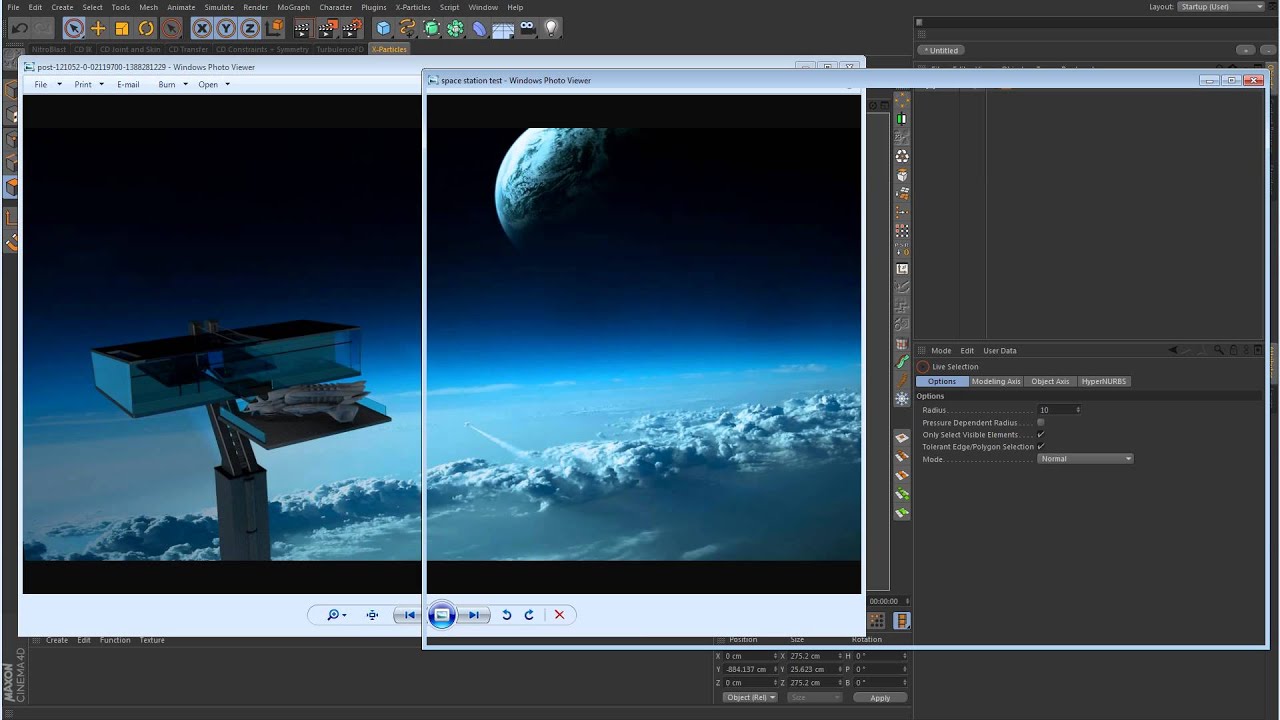The width and height of the screenshot is (1280, 720).
Task: Open the Deformer objects icon
Action: 479,29
